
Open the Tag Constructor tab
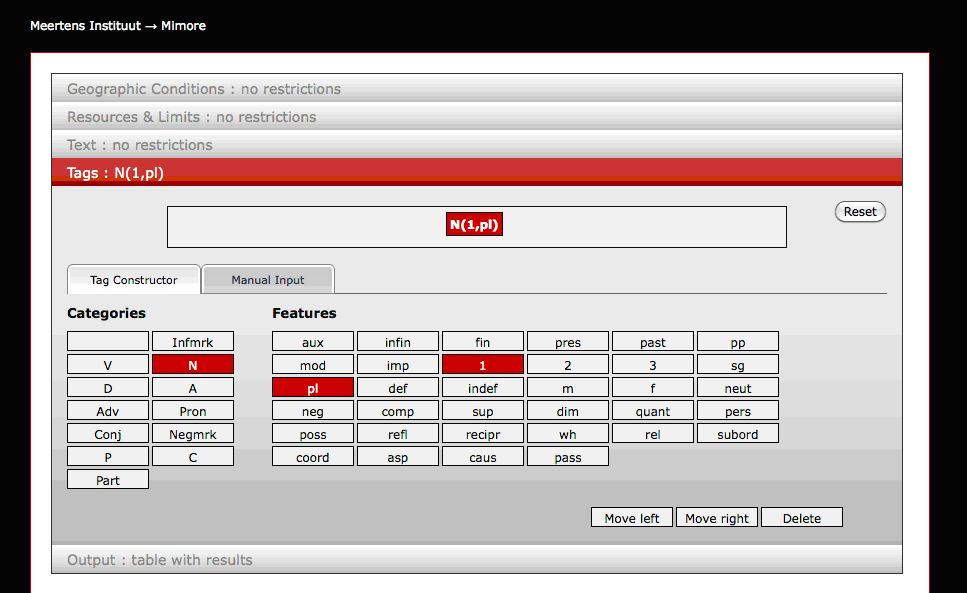pyautogui.click(x=134, y=280)
